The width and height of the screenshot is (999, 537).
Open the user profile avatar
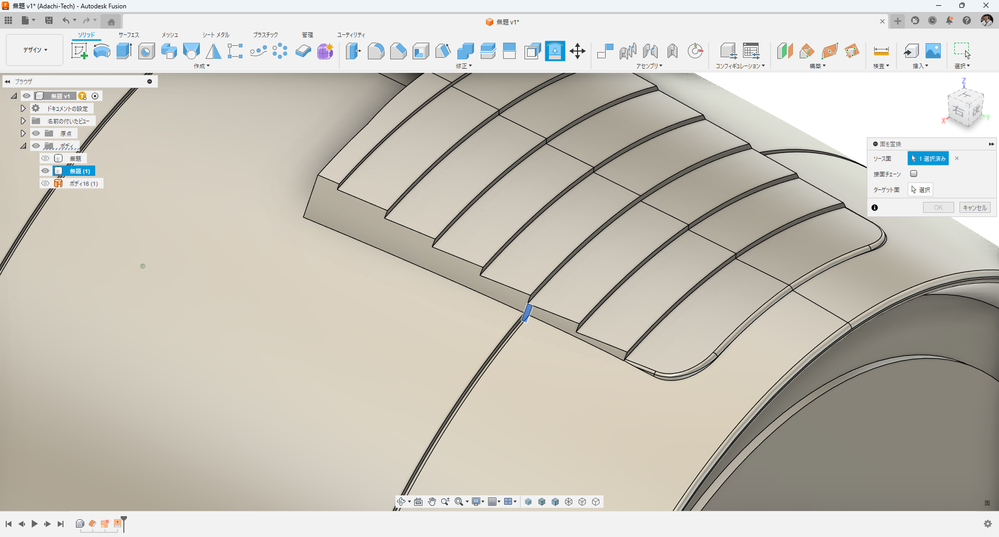(x=986, y=21)
